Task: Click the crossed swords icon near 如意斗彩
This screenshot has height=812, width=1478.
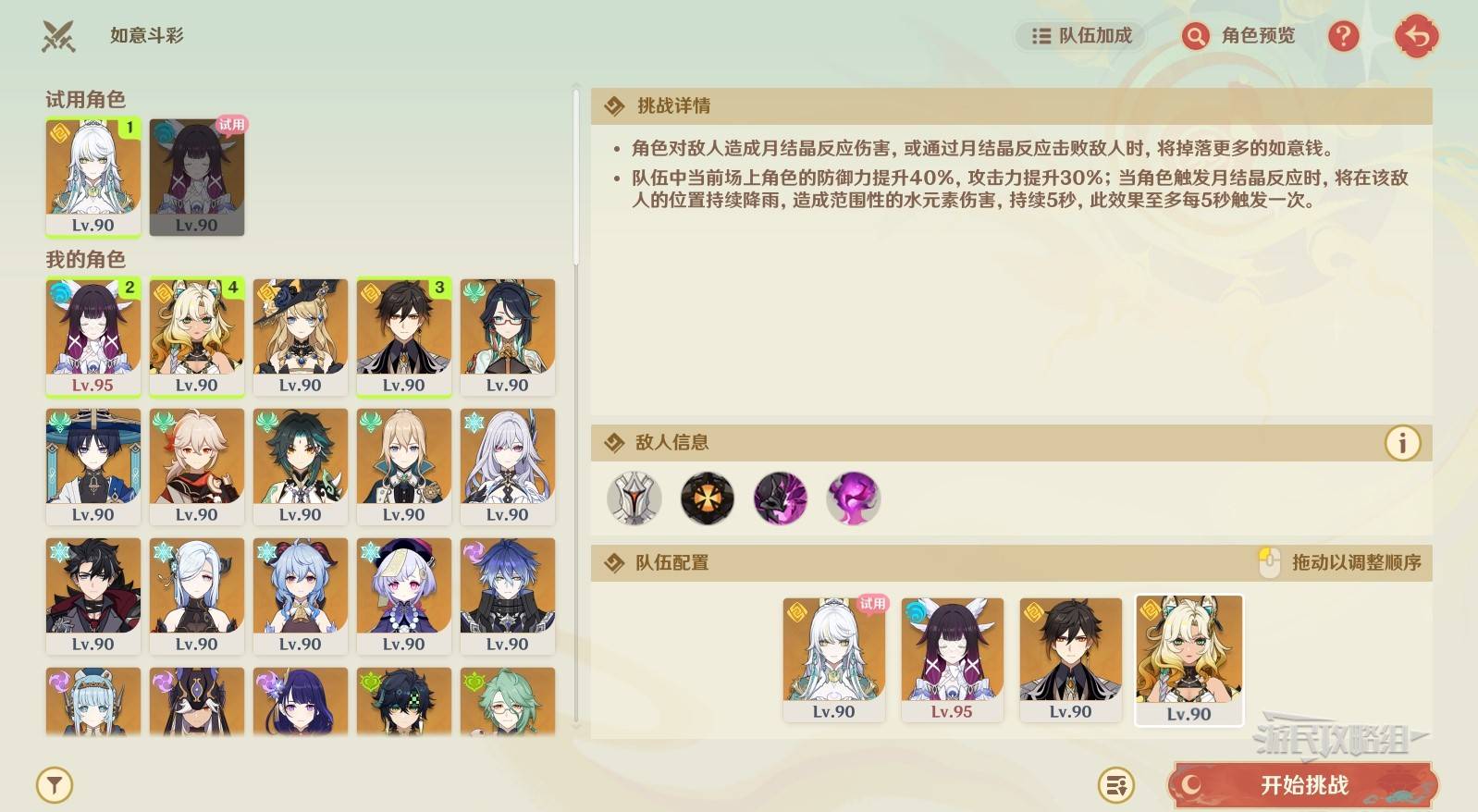Action: click(x=58, y=36)
